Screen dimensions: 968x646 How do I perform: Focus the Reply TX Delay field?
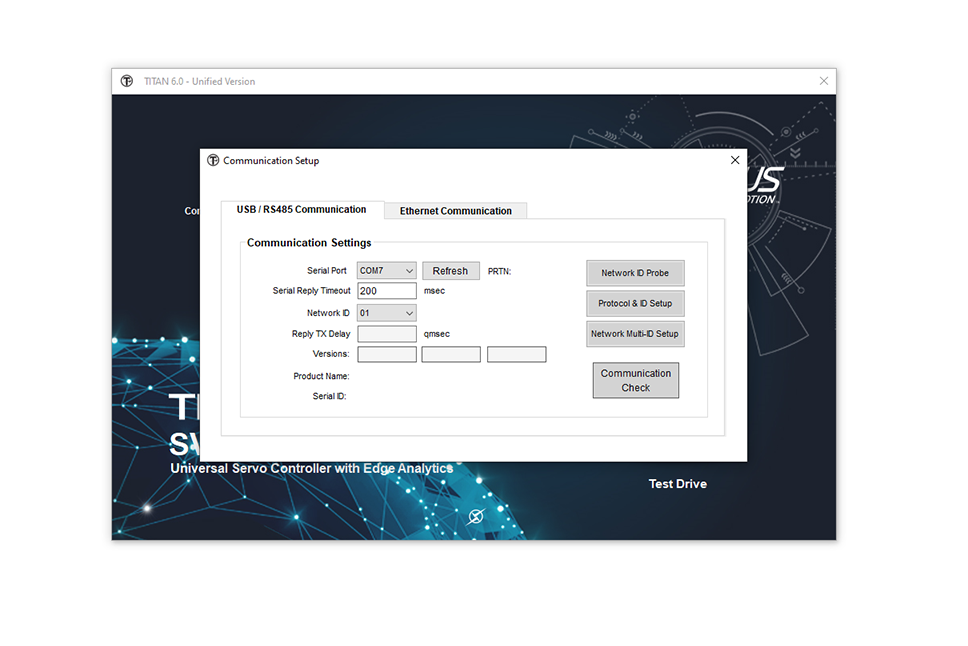pyautogui.click(x=386, y=334)
